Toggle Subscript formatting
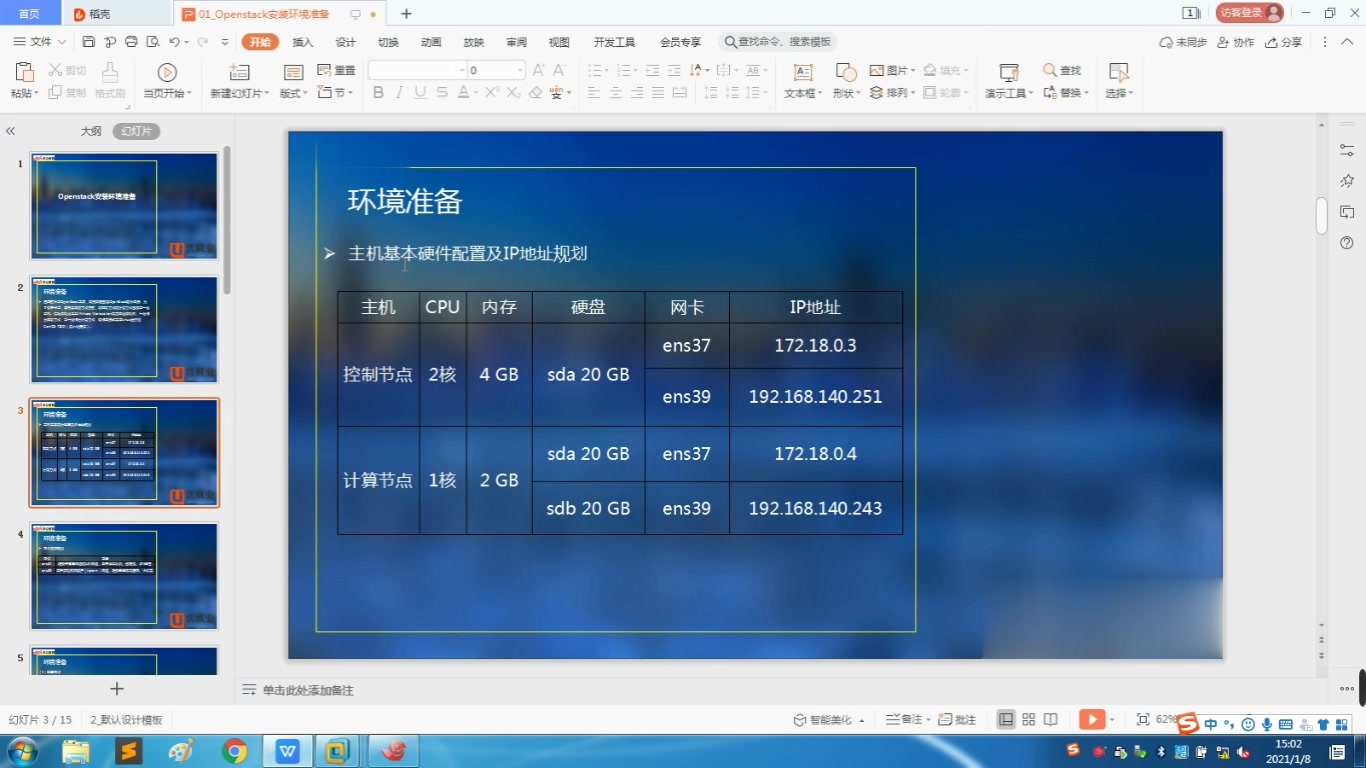 513,93
